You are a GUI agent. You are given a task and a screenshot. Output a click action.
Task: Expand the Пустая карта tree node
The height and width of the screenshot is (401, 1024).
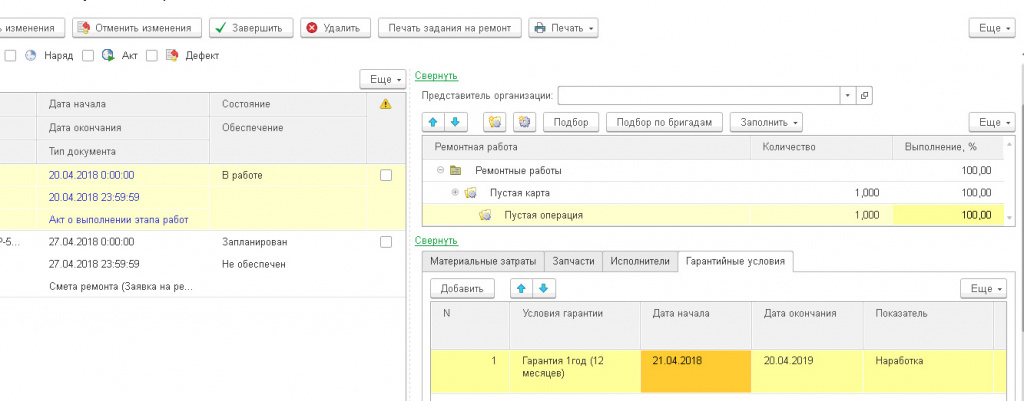456,192
